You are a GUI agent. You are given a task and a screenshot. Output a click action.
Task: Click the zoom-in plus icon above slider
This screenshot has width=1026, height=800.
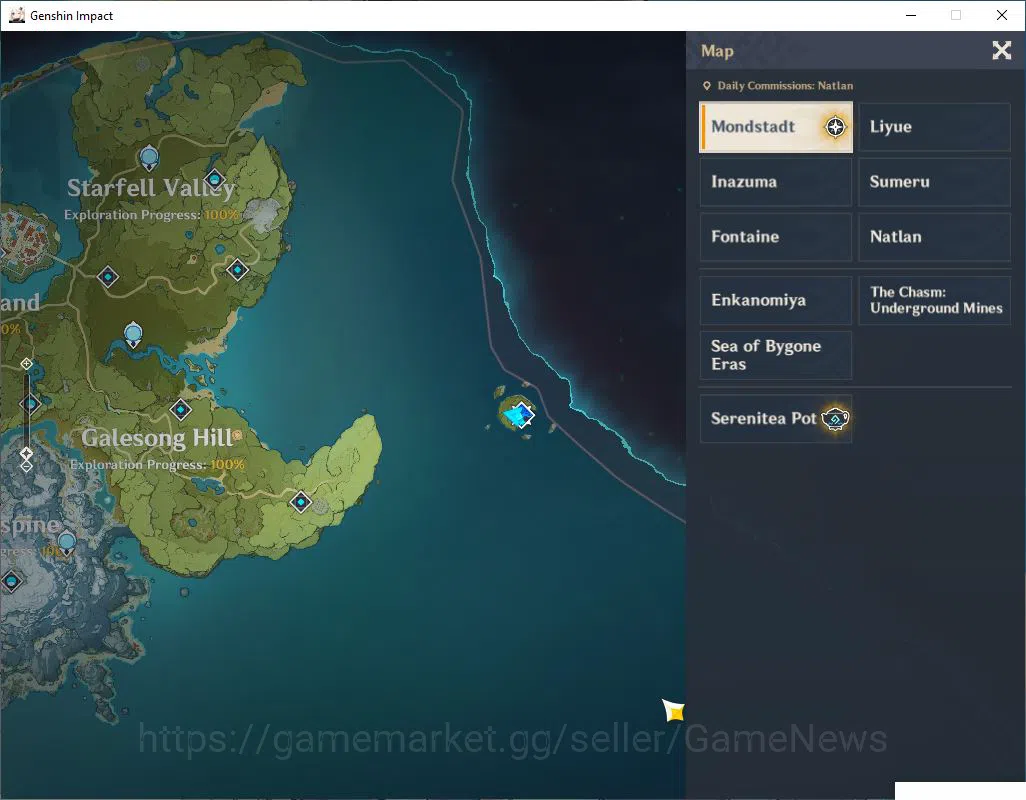point(26,364)
